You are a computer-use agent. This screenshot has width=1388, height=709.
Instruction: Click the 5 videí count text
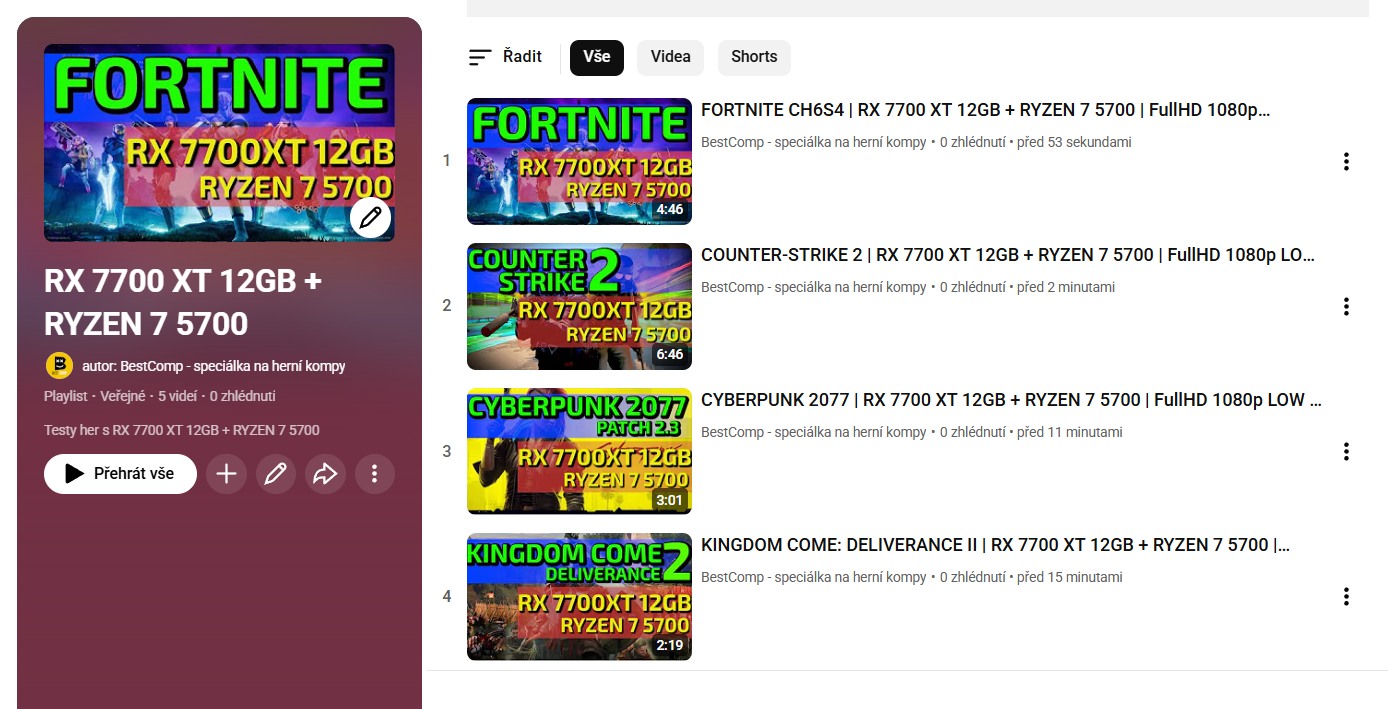tap(178, 396)
